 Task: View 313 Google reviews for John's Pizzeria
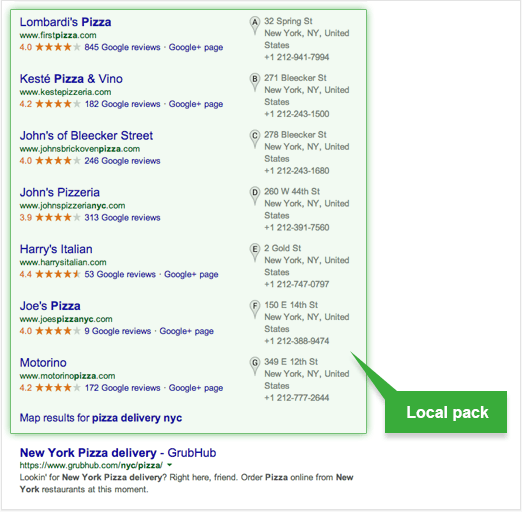pos(122,218)
